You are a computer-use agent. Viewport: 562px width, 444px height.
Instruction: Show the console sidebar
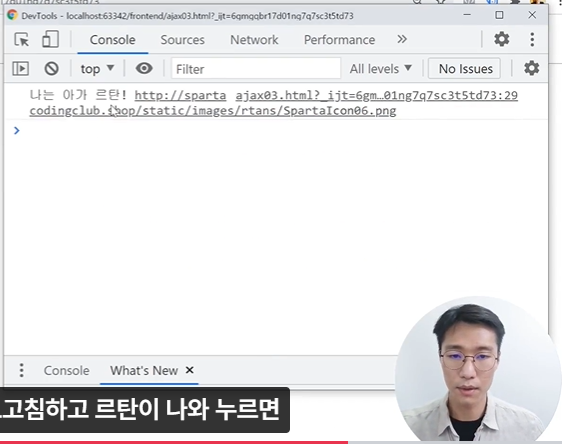click(20, 68)
